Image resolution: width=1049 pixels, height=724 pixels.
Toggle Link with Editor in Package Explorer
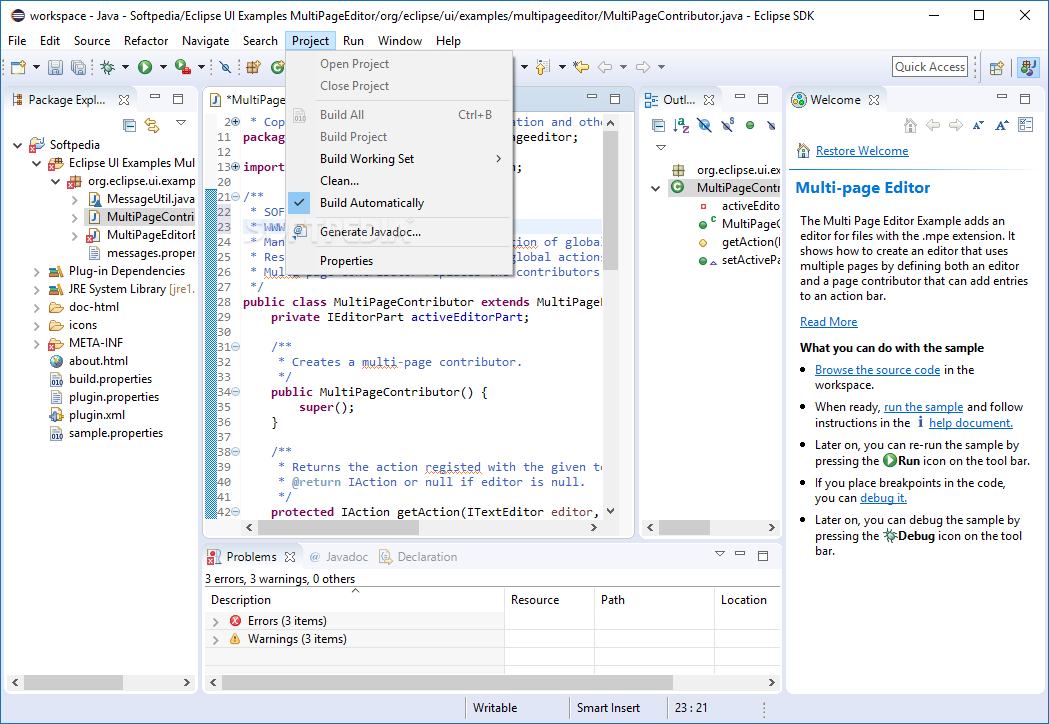coord(153,125)
